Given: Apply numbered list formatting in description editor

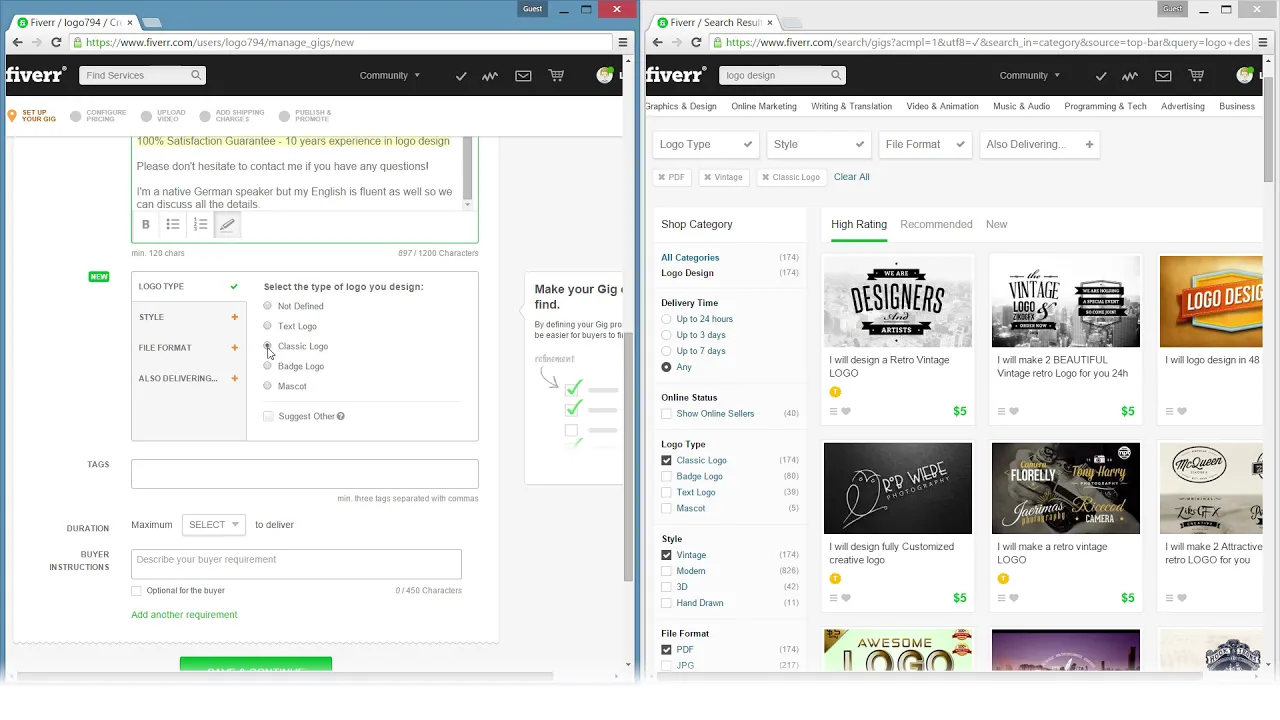Looking at the screenshot, I should pyautogui.click(x=200, y=225).
